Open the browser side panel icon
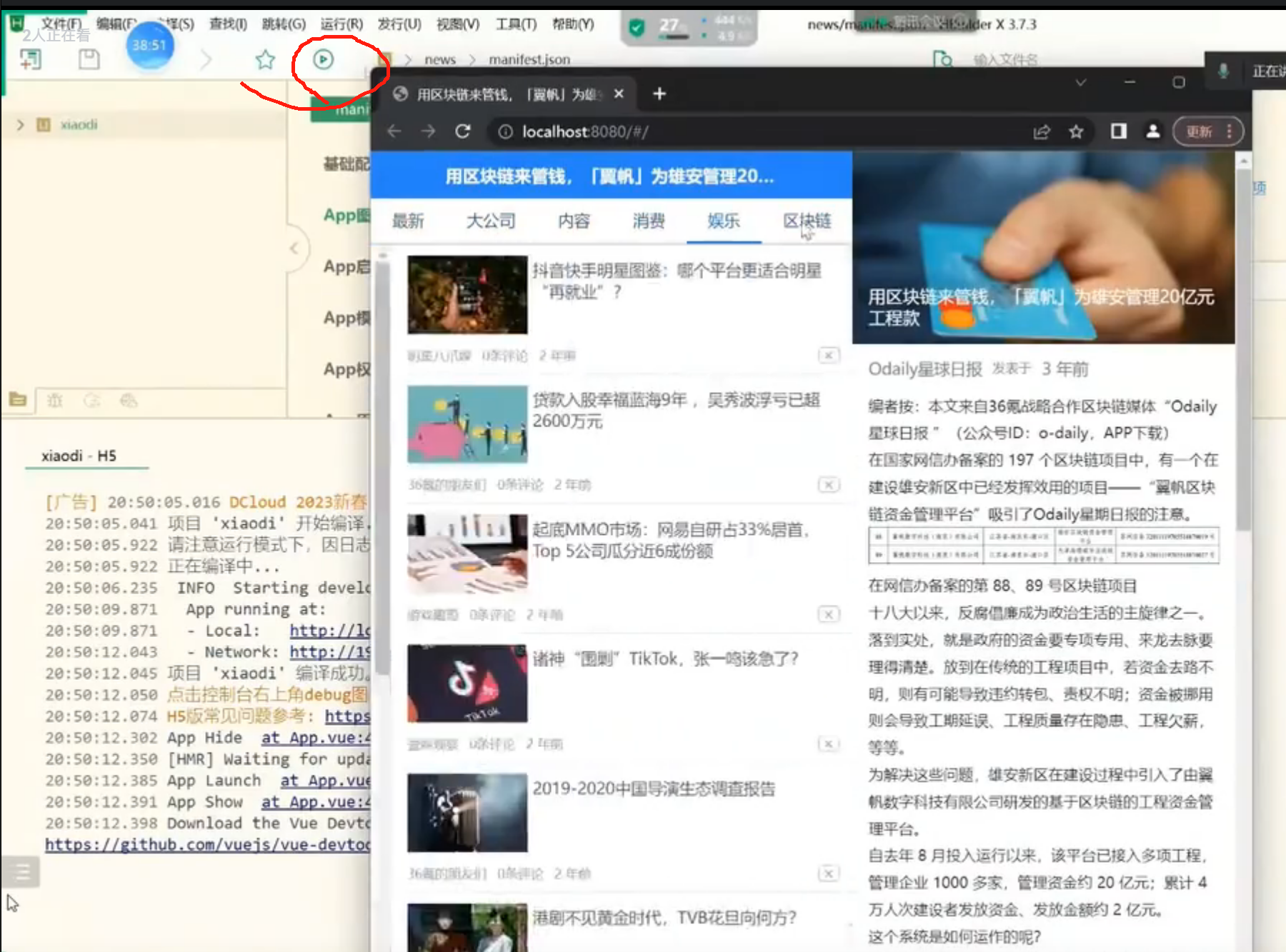1286x952 pixels. pyautogui.click(x=1119, y=131)
